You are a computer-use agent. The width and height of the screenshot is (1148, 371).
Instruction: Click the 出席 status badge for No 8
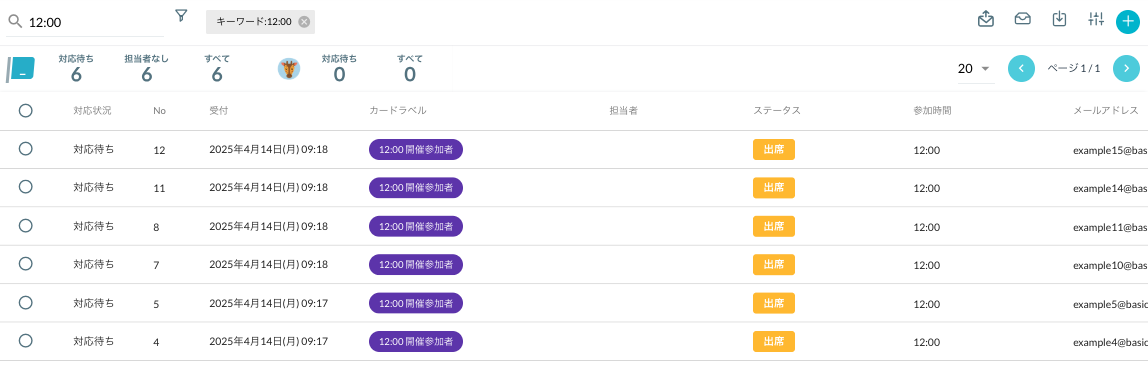pos(774,226)
